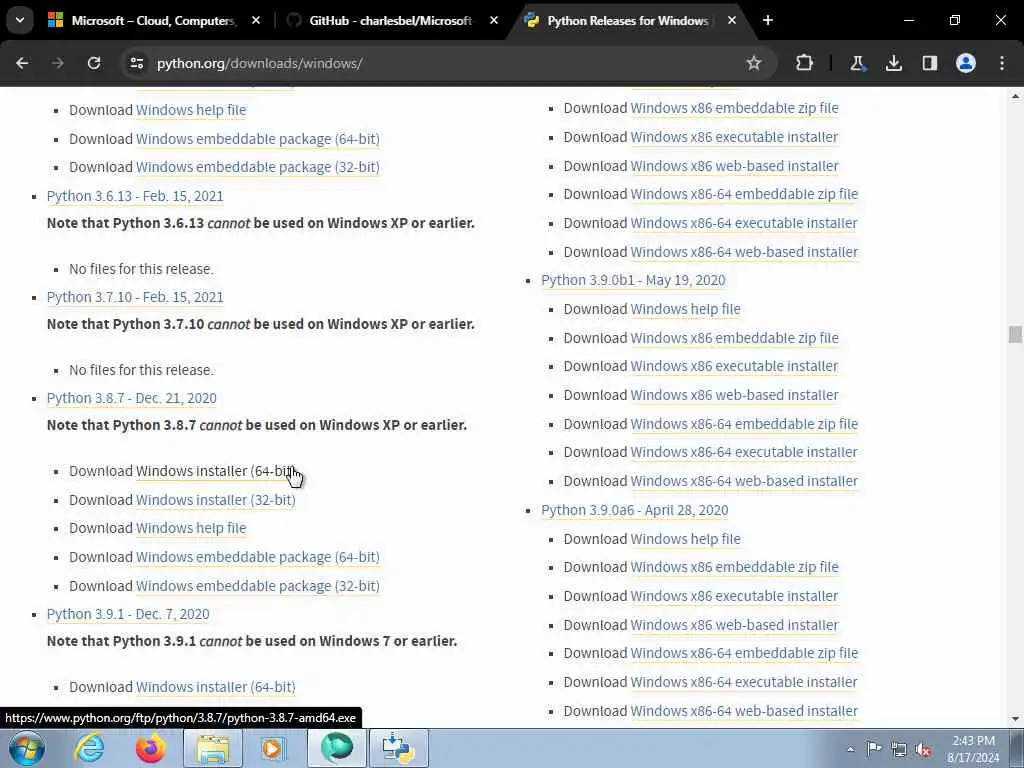
Task: Download Python 3.8.7 Windows installer (64-bit)
Action: click(216, 471)
